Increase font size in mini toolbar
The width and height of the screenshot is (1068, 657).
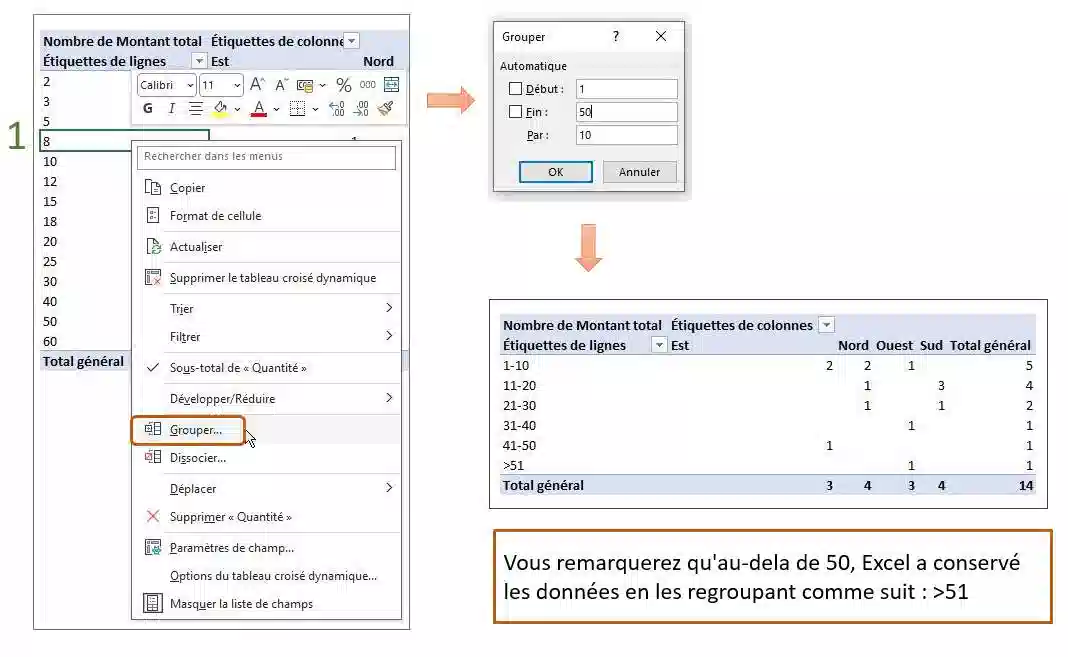257,84
